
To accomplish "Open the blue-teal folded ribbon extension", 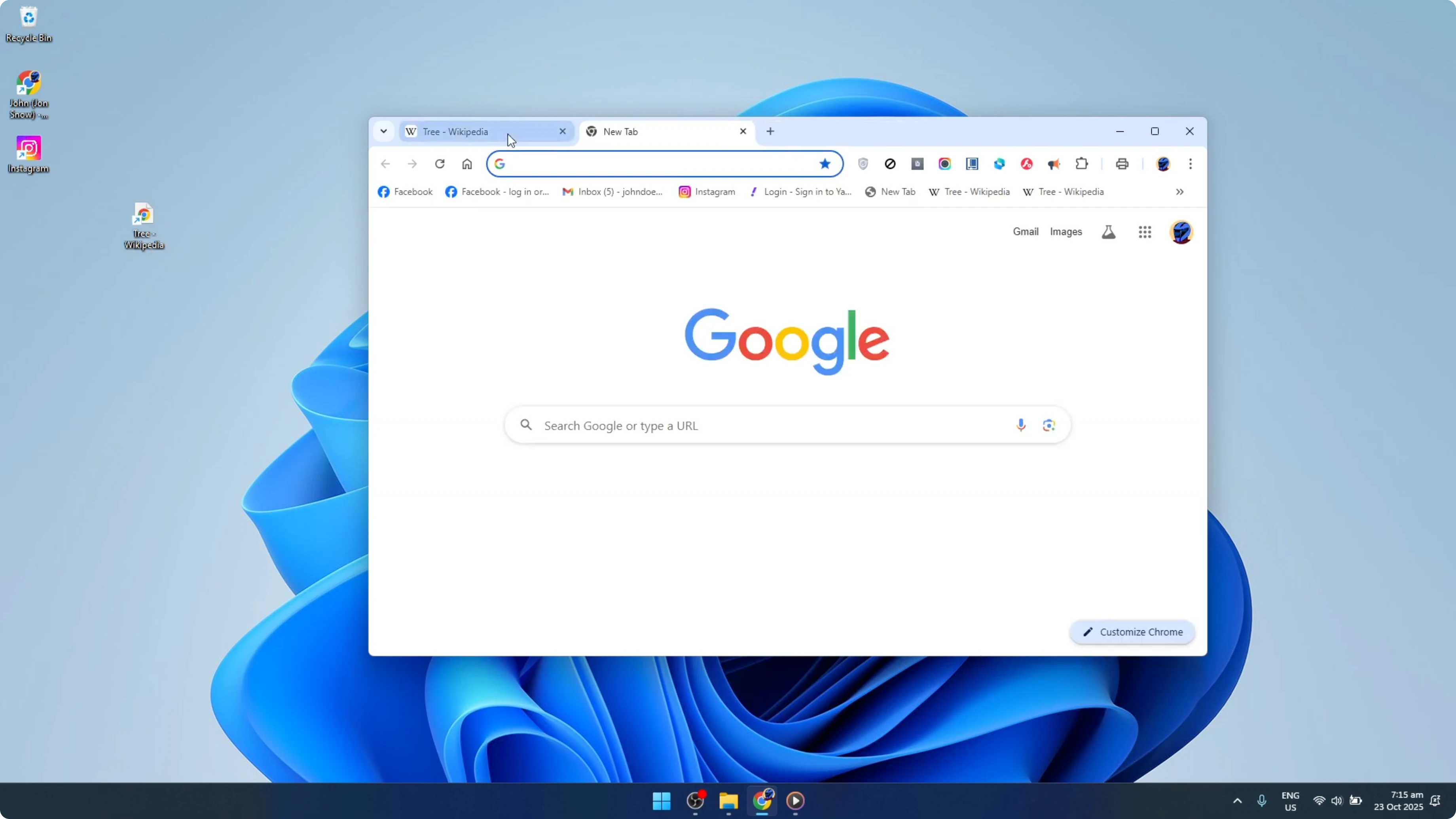I will (999, 164).
